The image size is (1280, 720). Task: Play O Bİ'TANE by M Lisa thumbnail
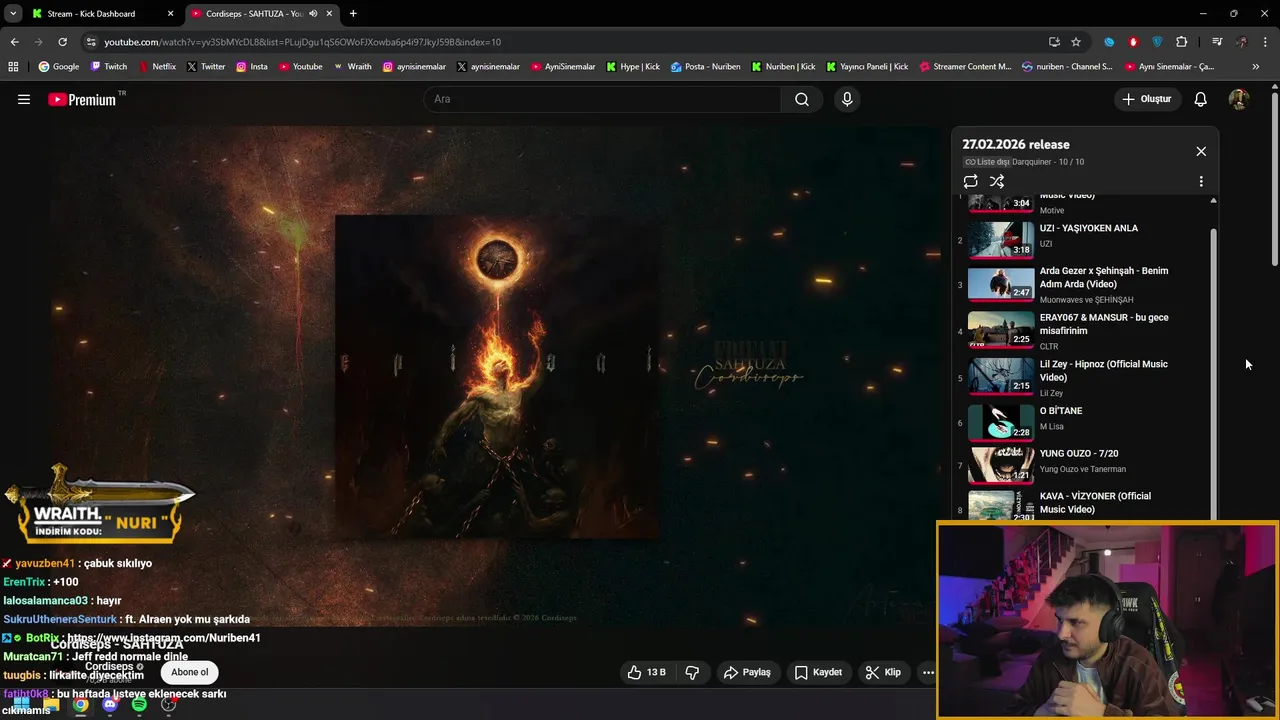pos(1001,423)
